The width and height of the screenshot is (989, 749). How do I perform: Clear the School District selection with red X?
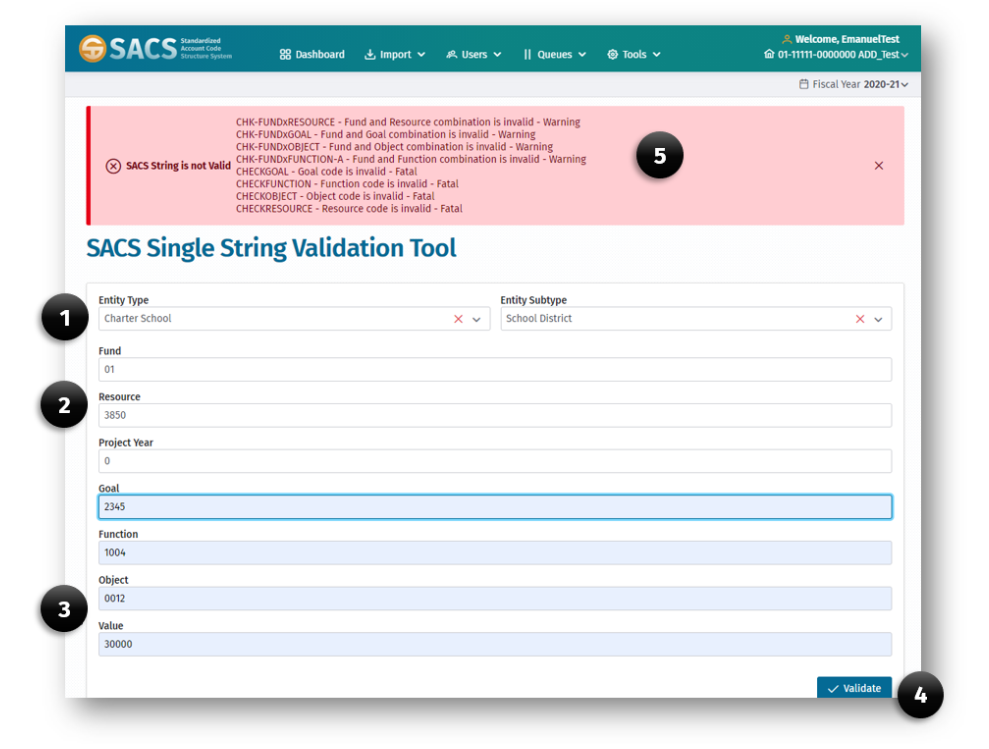[860, 318]
